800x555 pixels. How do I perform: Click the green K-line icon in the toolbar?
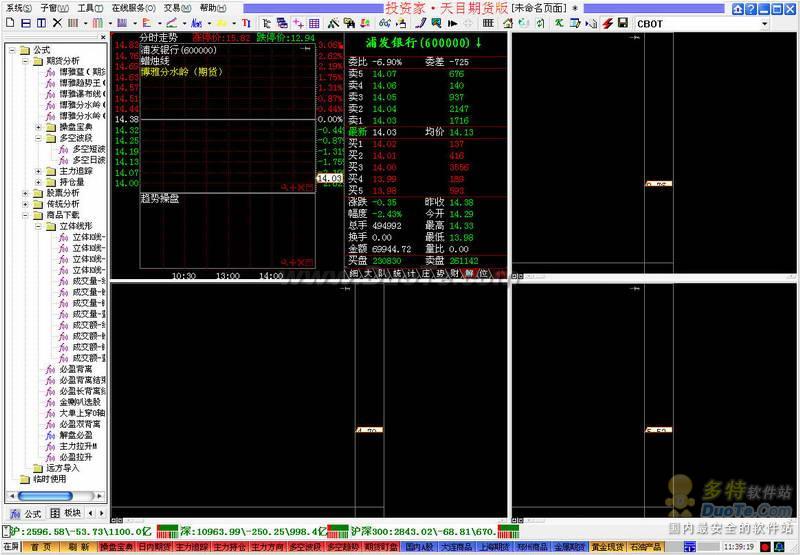tap(559, 23)
